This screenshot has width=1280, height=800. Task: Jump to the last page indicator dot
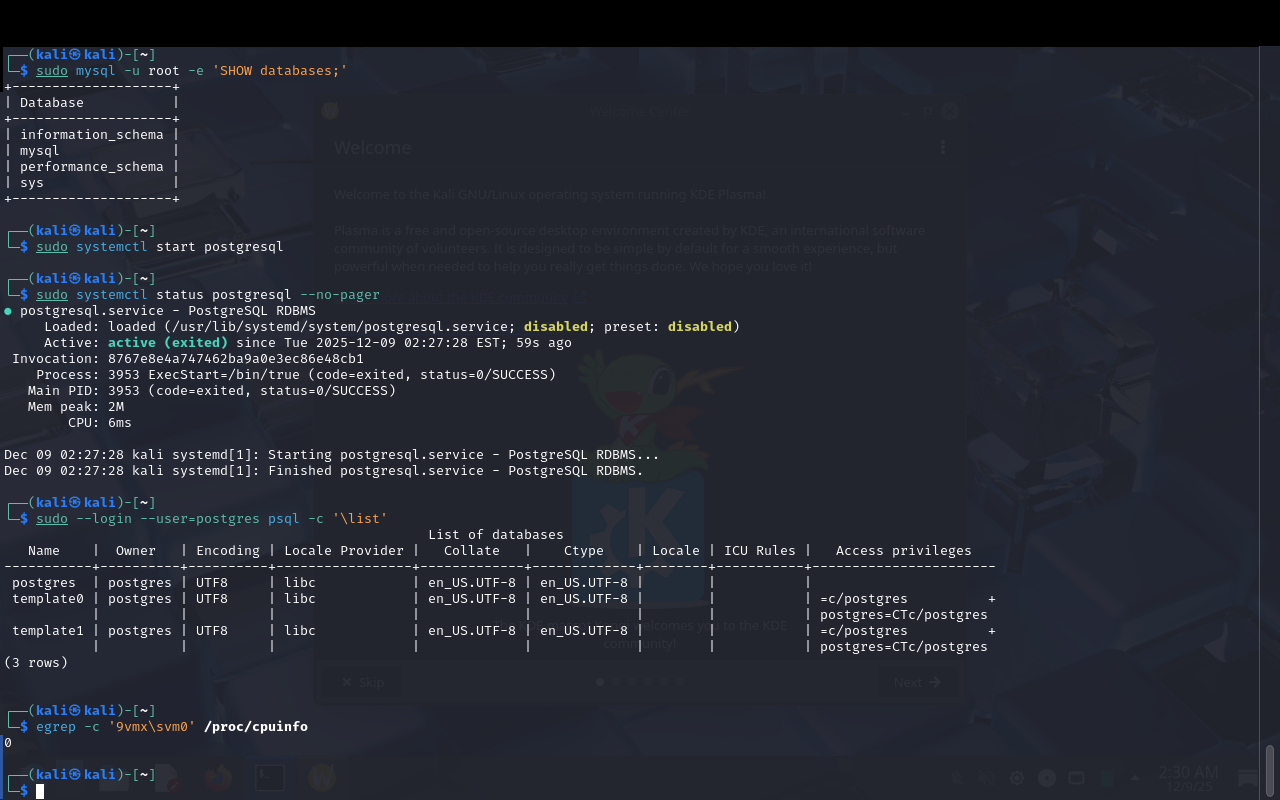pos(680,682)
